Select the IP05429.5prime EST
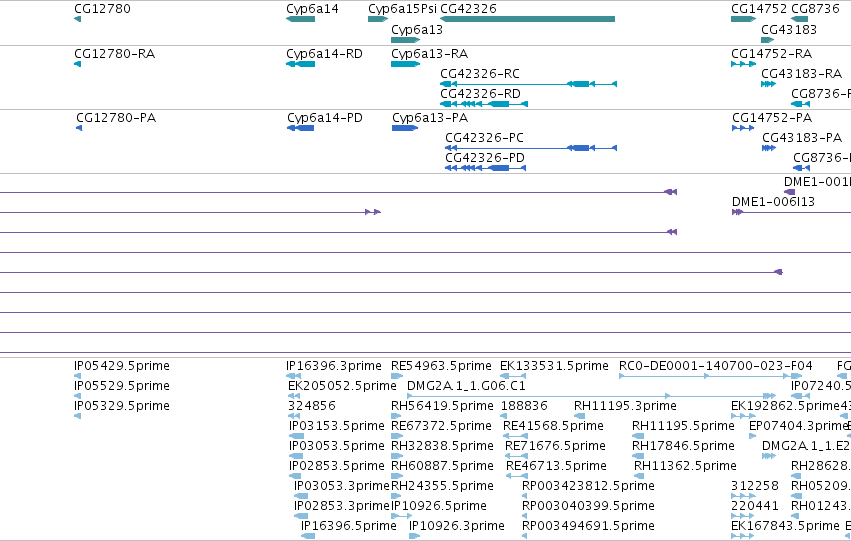This screenshot has width=851, height=541. tap(78, 376)
